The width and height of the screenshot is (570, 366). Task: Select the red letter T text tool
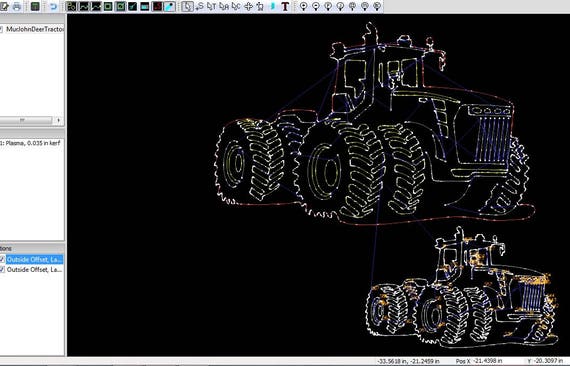coord(285,7)
